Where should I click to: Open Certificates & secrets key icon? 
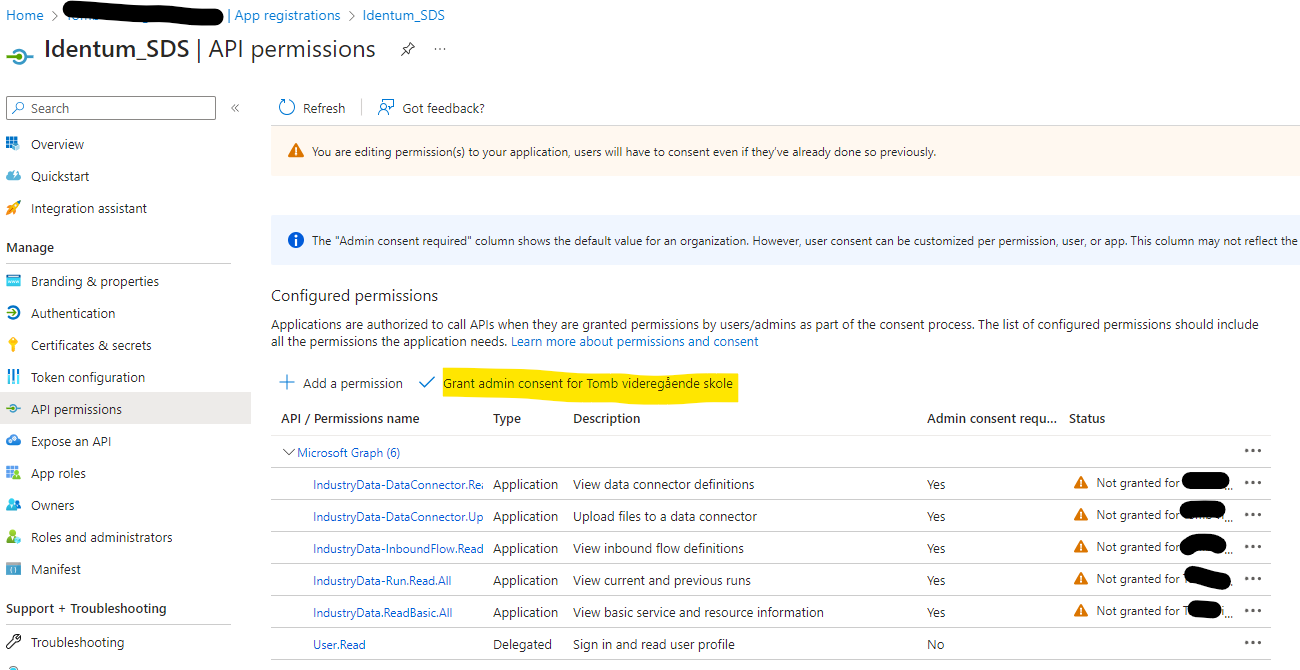(13, 345)
